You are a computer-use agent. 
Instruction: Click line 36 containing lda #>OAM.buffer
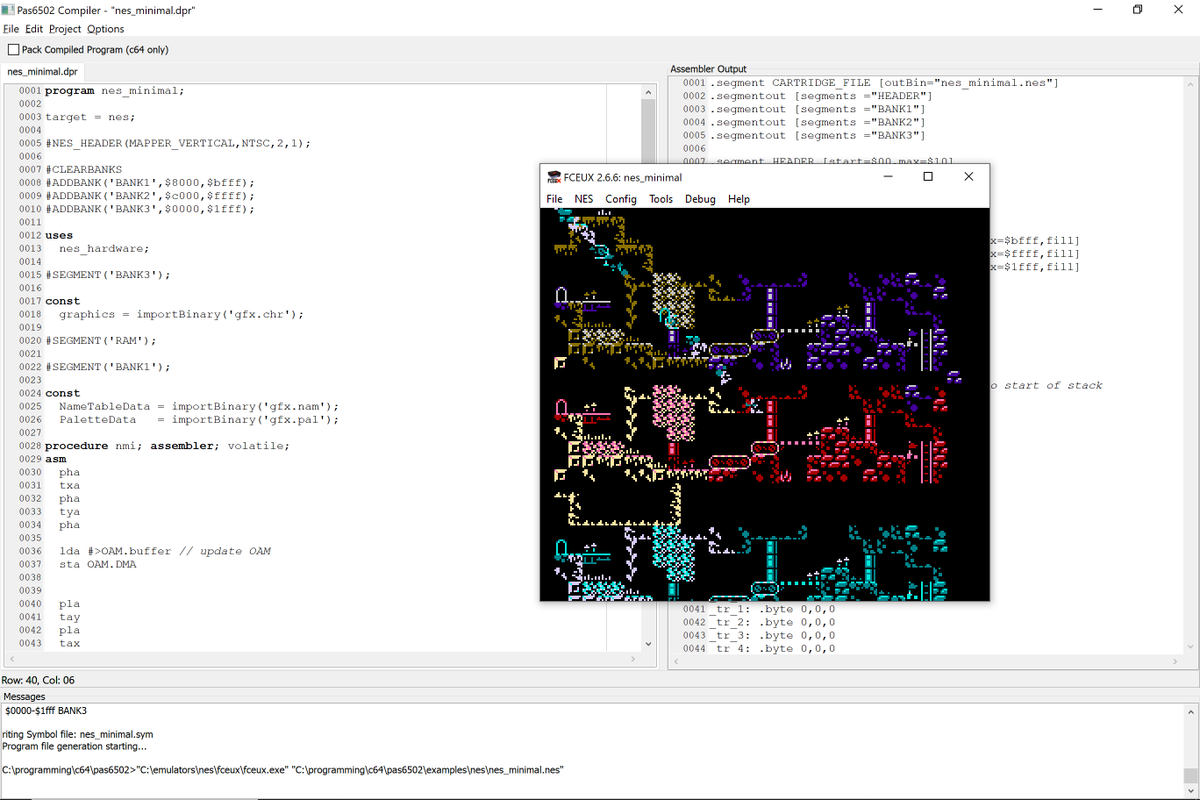click(x=150, y=550)
